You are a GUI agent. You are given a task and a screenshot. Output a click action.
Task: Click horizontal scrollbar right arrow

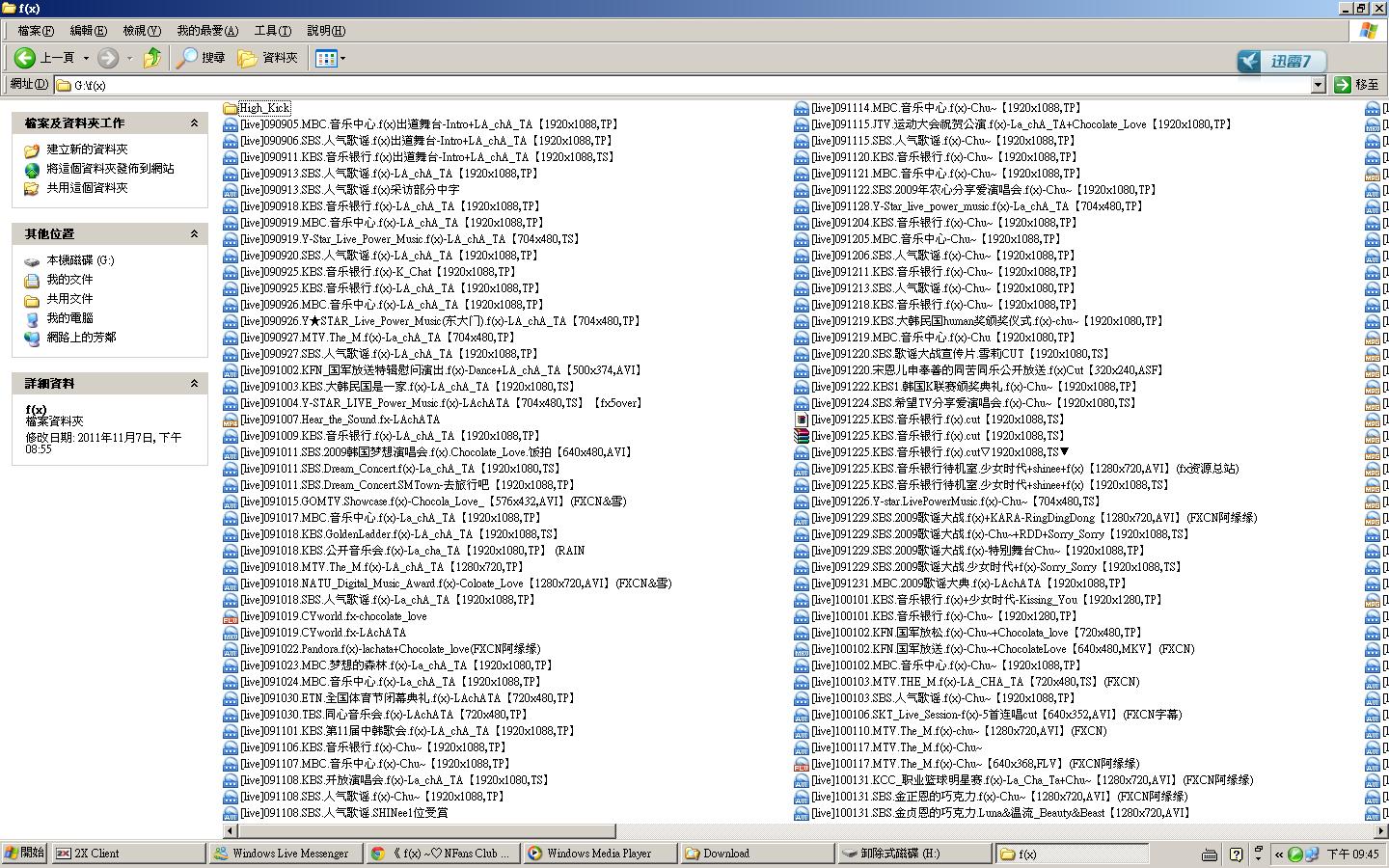click(1380, 830)
